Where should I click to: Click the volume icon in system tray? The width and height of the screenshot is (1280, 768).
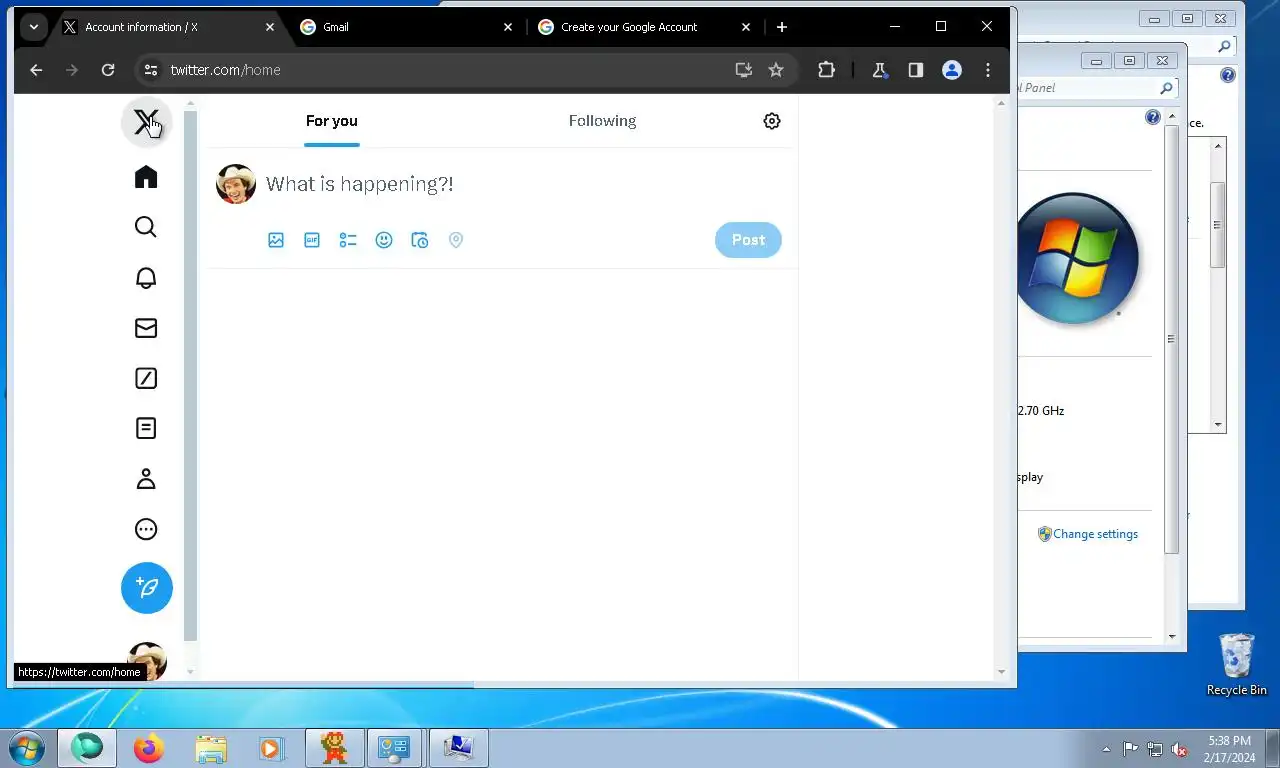click(1180, 749)
